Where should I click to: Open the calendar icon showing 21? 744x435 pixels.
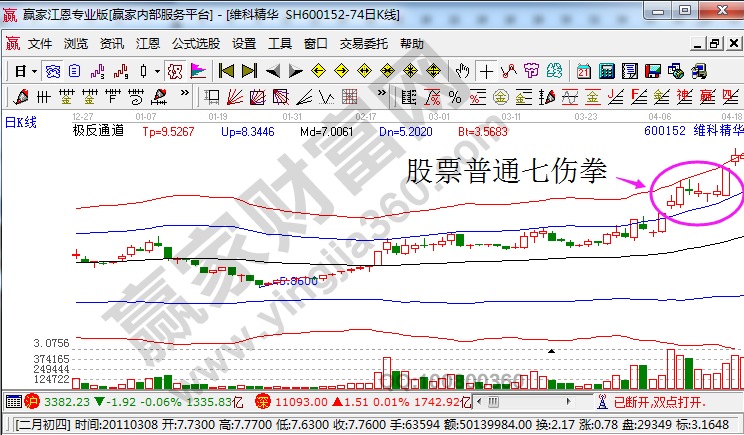coord(584,71)
